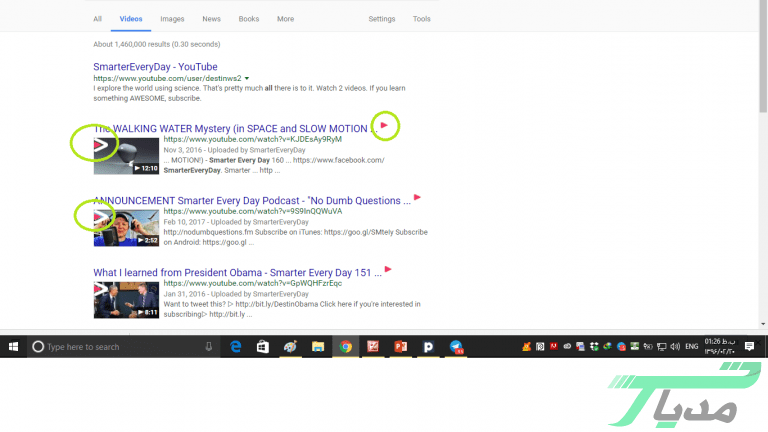
Task: Click the red play flag beside WALKING WATER title
Action: click(x=385, y=125)
